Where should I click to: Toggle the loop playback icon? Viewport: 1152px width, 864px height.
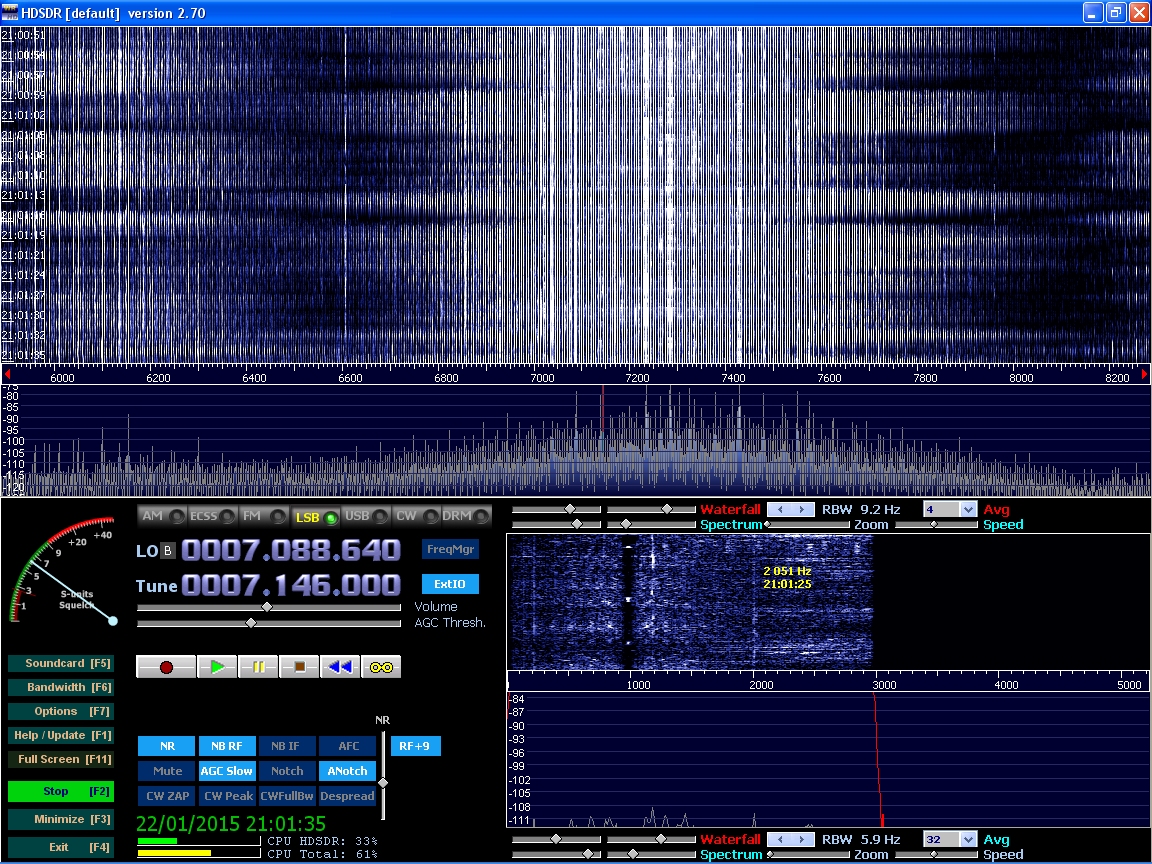click(381, 667)
